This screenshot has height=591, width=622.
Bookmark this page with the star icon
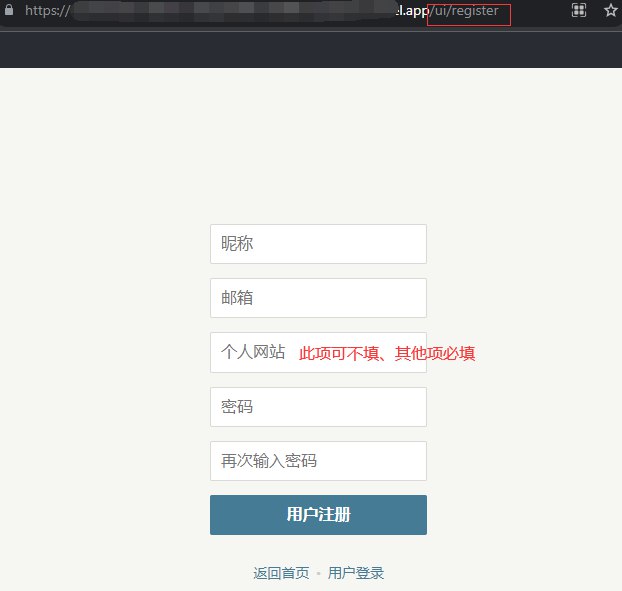pyautogui.click(x=610, y=11)
